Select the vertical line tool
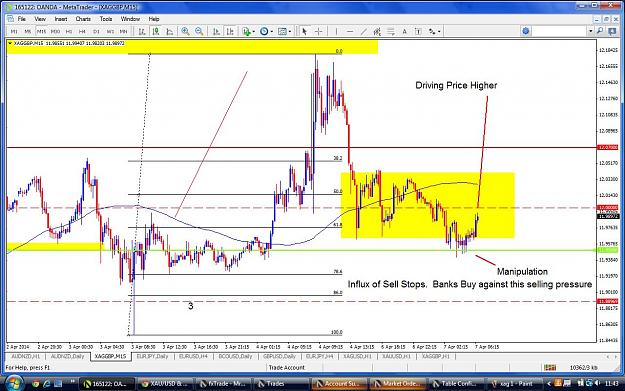 [336, 31]
